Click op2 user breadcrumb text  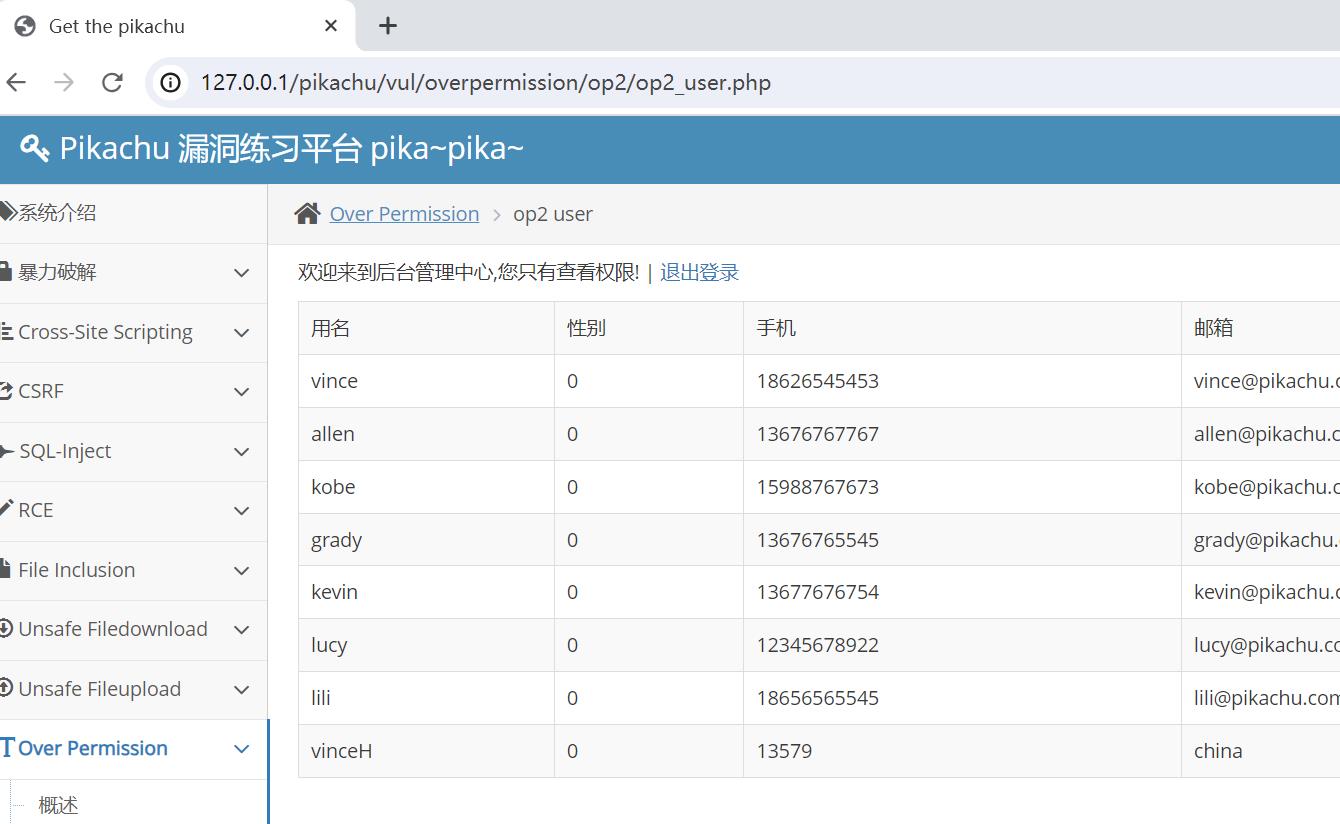(x=553, y=214)
